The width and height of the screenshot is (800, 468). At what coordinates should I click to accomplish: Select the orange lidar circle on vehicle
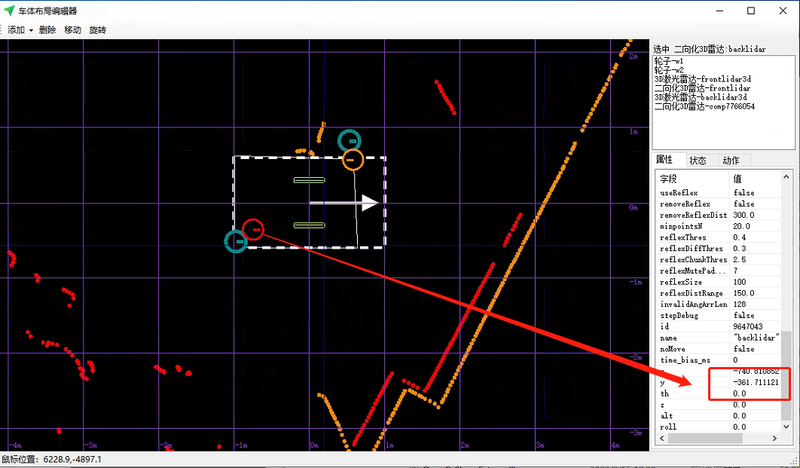[x=352, y=159]
